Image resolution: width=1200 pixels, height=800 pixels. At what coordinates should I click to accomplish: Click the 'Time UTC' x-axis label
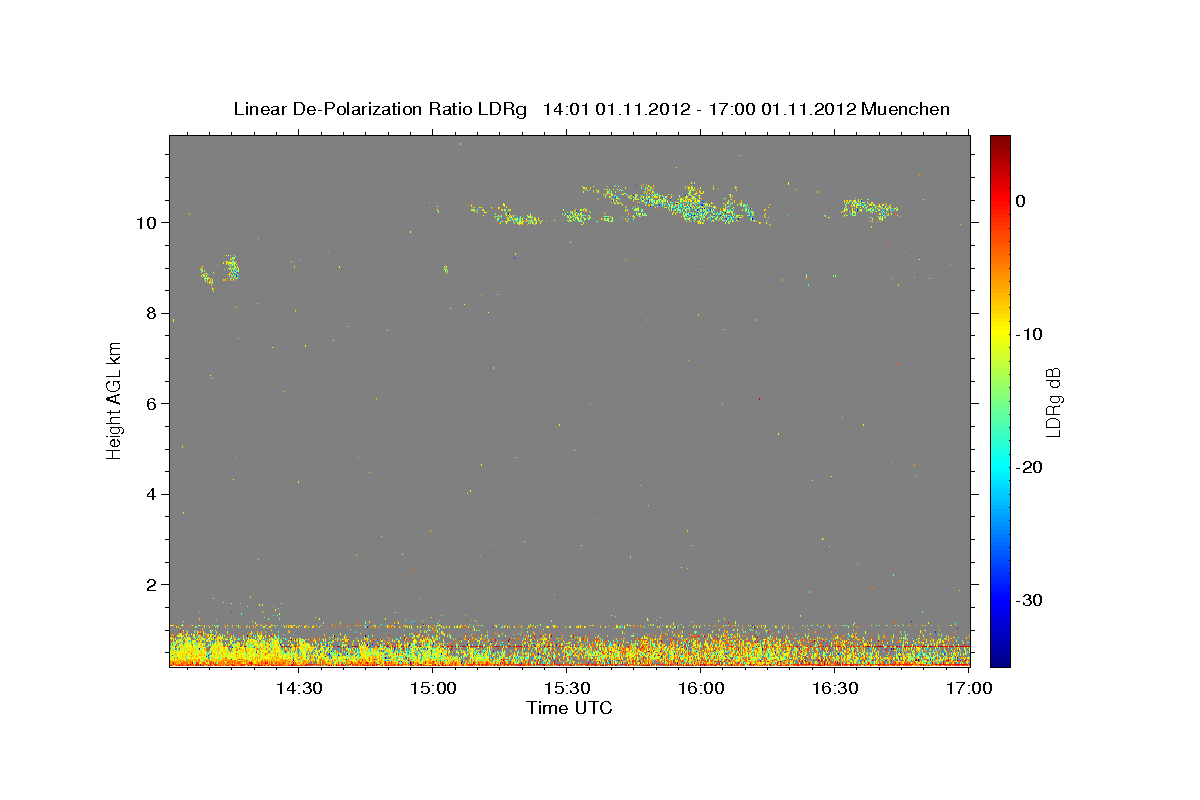tap(569, 708)
